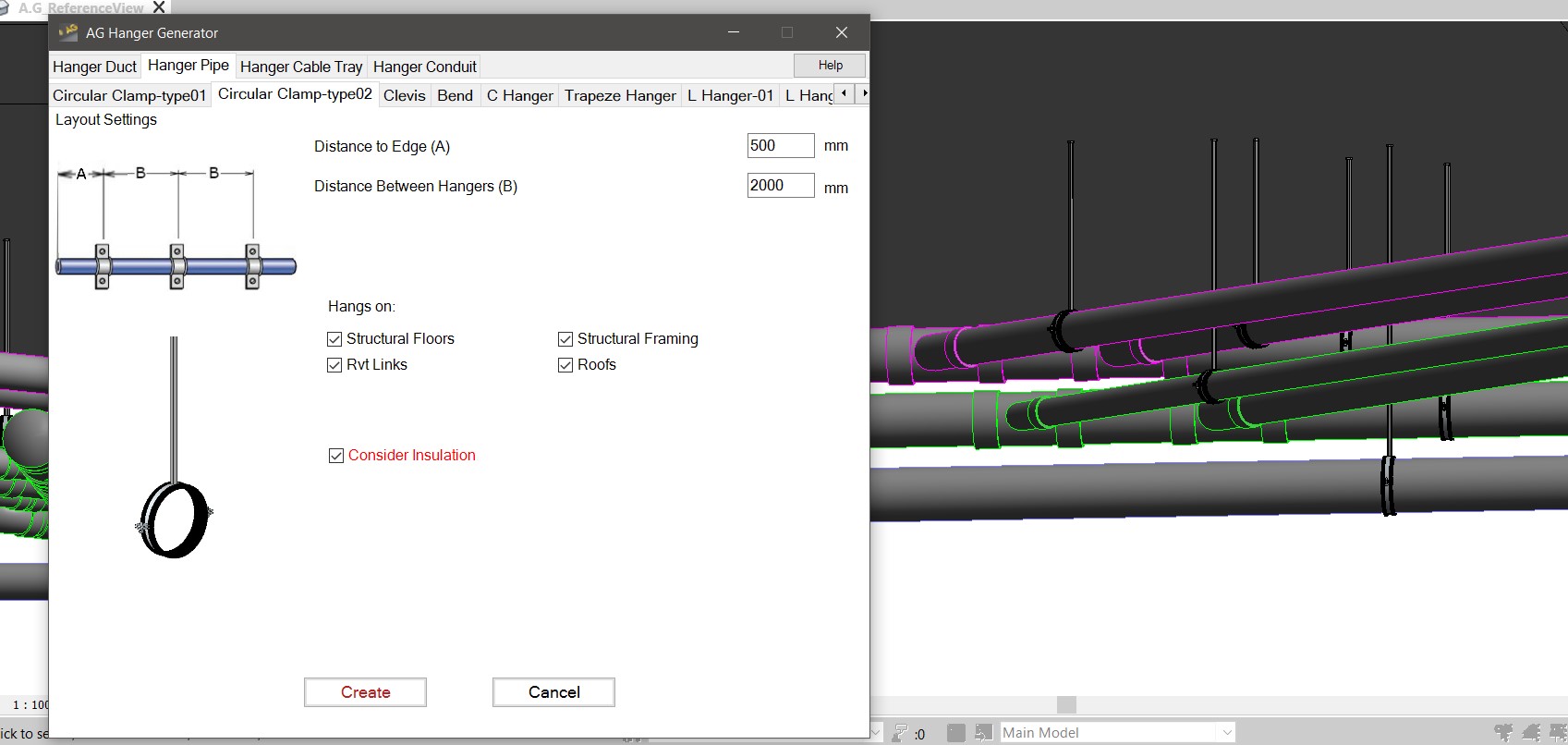This screenshot has height=745, width=1568.
Task: Click the middle selection icon in the bottom-right status bar group
Action: click(1531, 733)
